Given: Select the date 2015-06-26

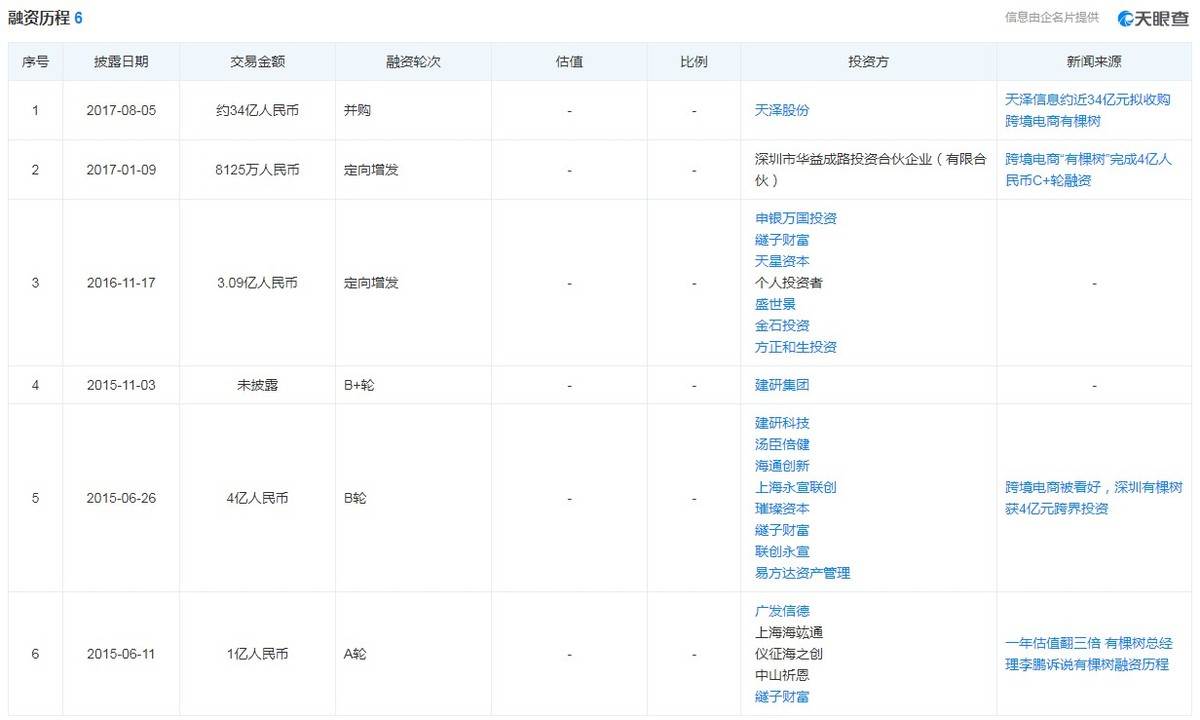Looking at the screenshot, I should [121, 498].
